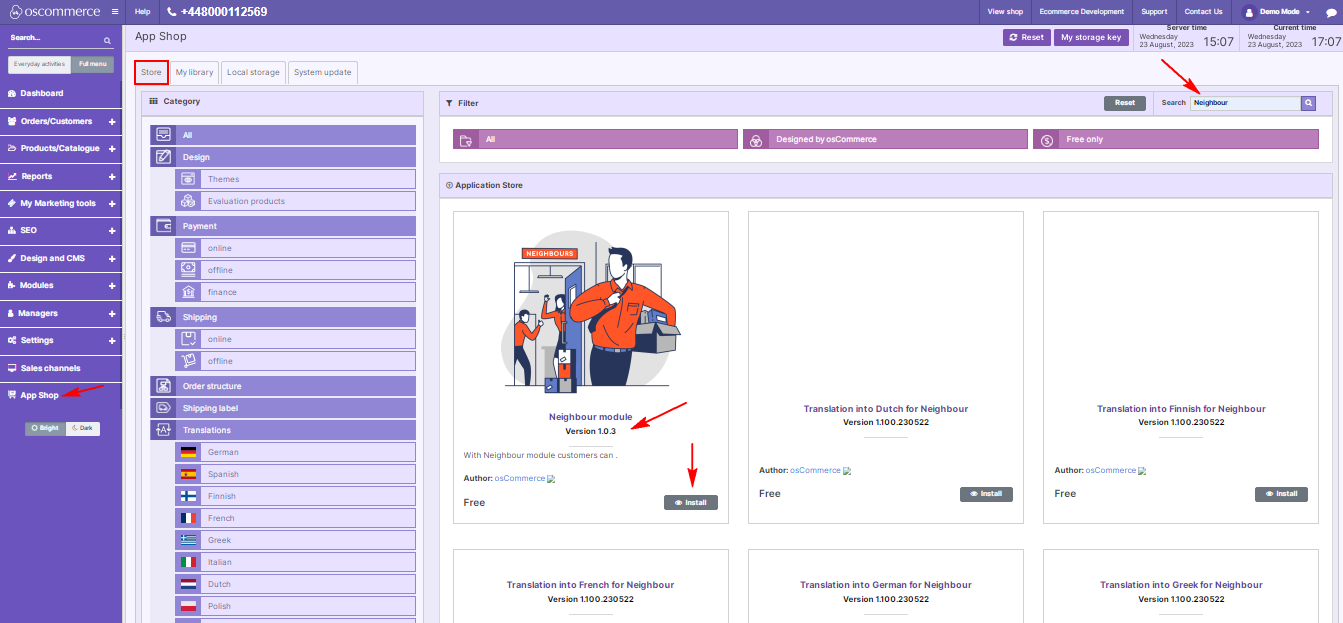The image size is (1343, 623).
Task: Apply the Designed by osCommerce filter
Action: 885,139
